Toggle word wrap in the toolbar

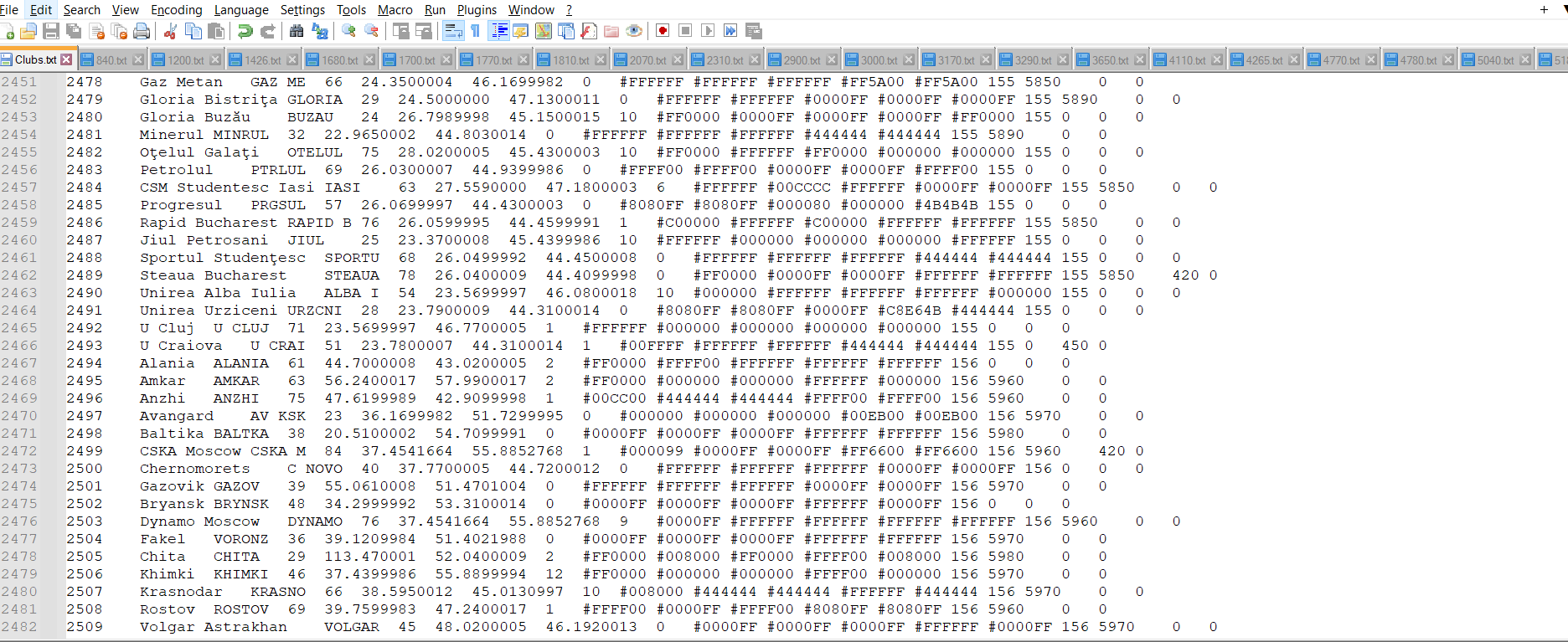click(x=453, y=32)
